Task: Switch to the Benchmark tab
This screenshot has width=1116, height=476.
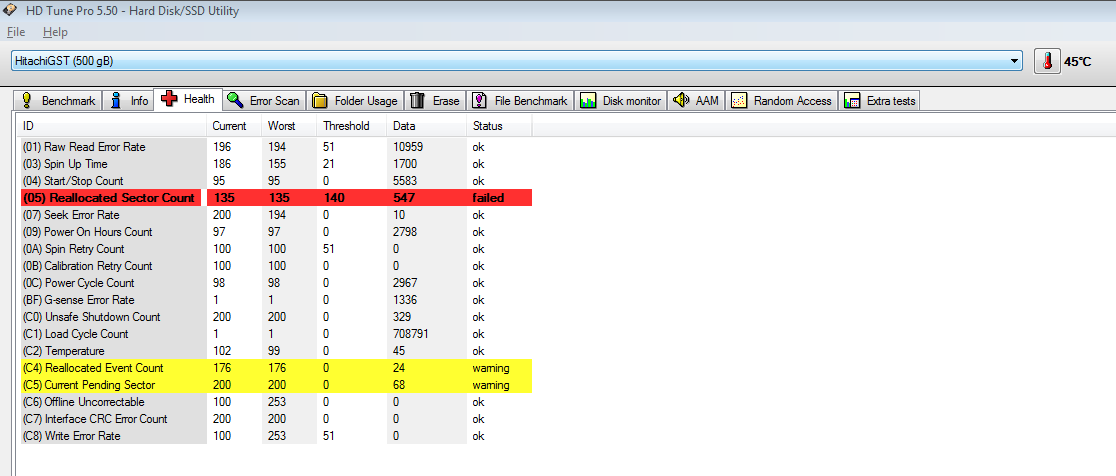Action: [x=58, y=100]
